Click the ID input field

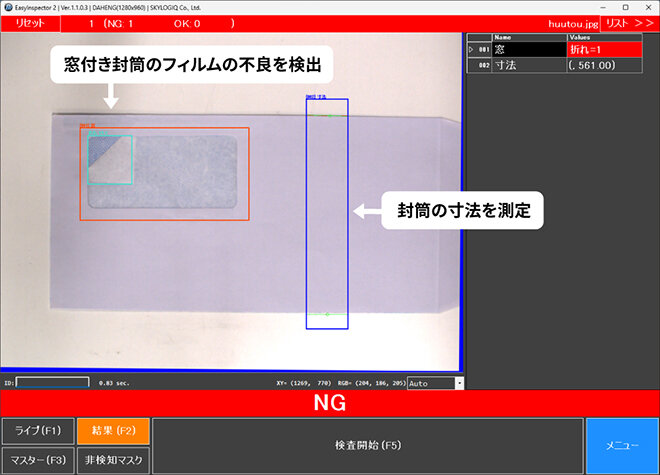pyautogui.click(x=52, y=382)
